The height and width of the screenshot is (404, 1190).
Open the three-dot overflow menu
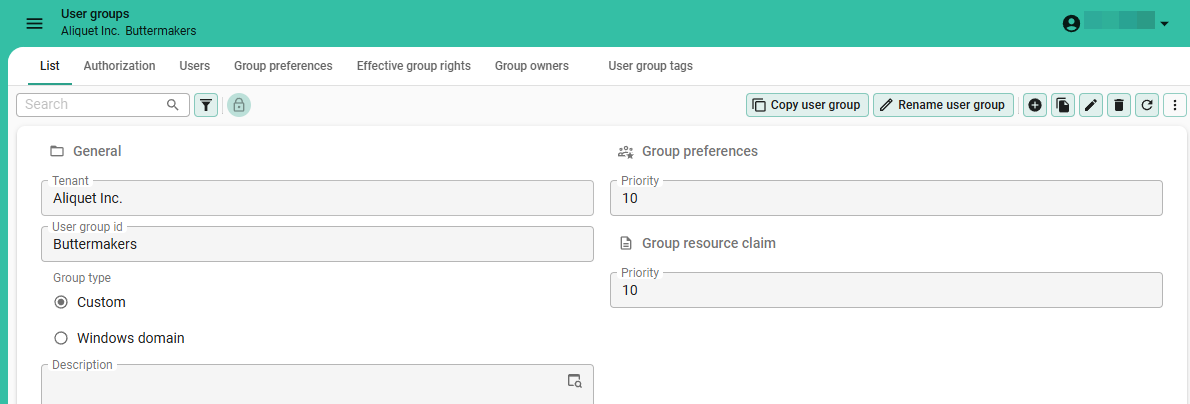click(x=1175, y=105)
